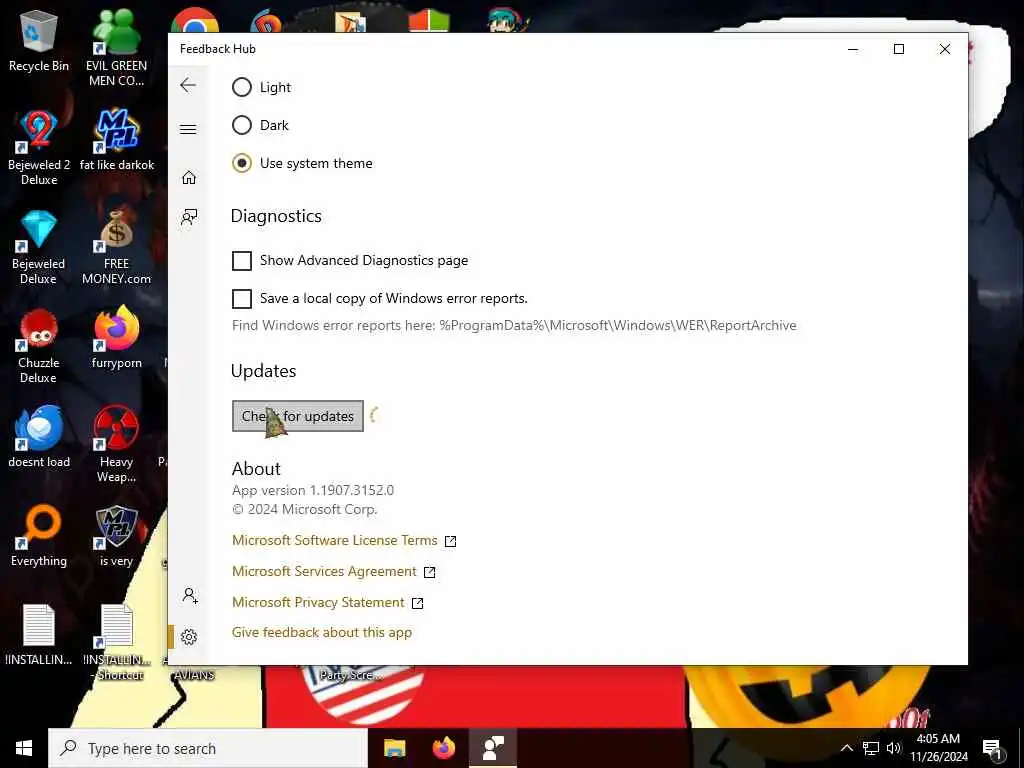Select Heavy Weapon desktop shortcut

(116, 445)
